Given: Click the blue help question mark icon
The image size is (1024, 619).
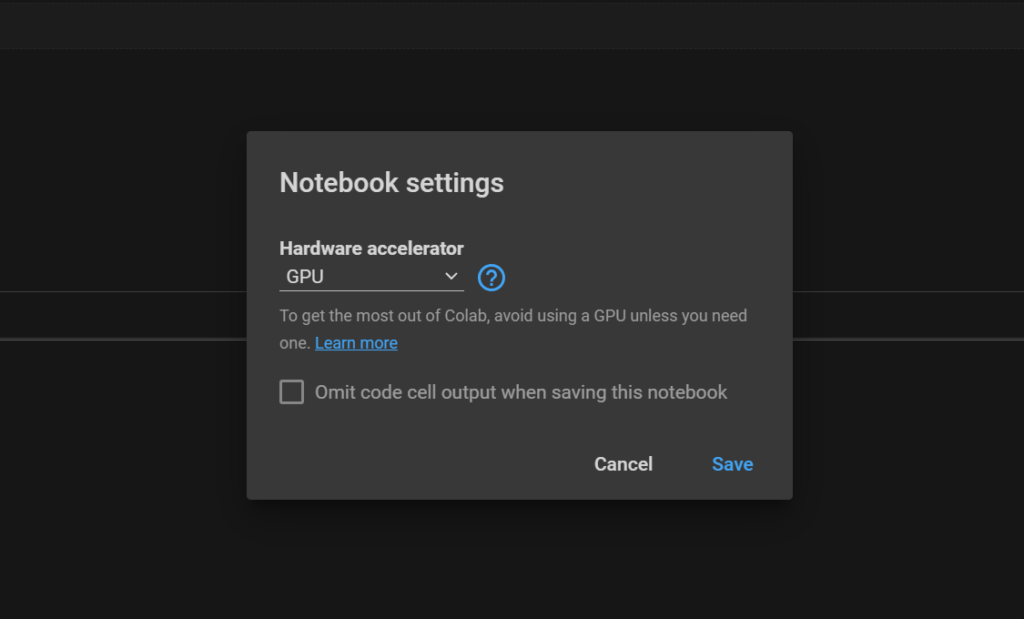Looking at the screenshot, I should (491, 277).
